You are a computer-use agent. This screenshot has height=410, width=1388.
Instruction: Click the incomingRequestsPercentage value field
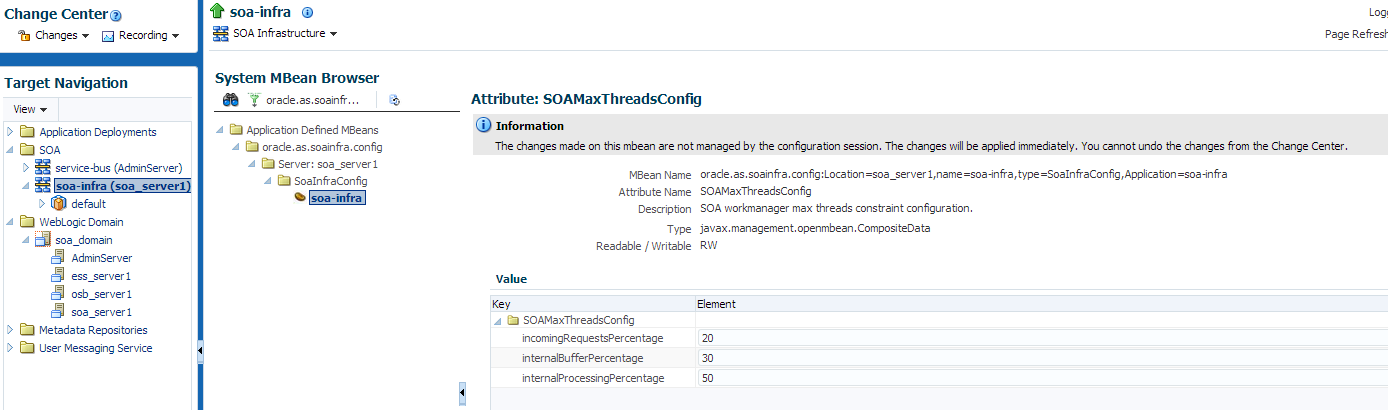(1041, 338)
